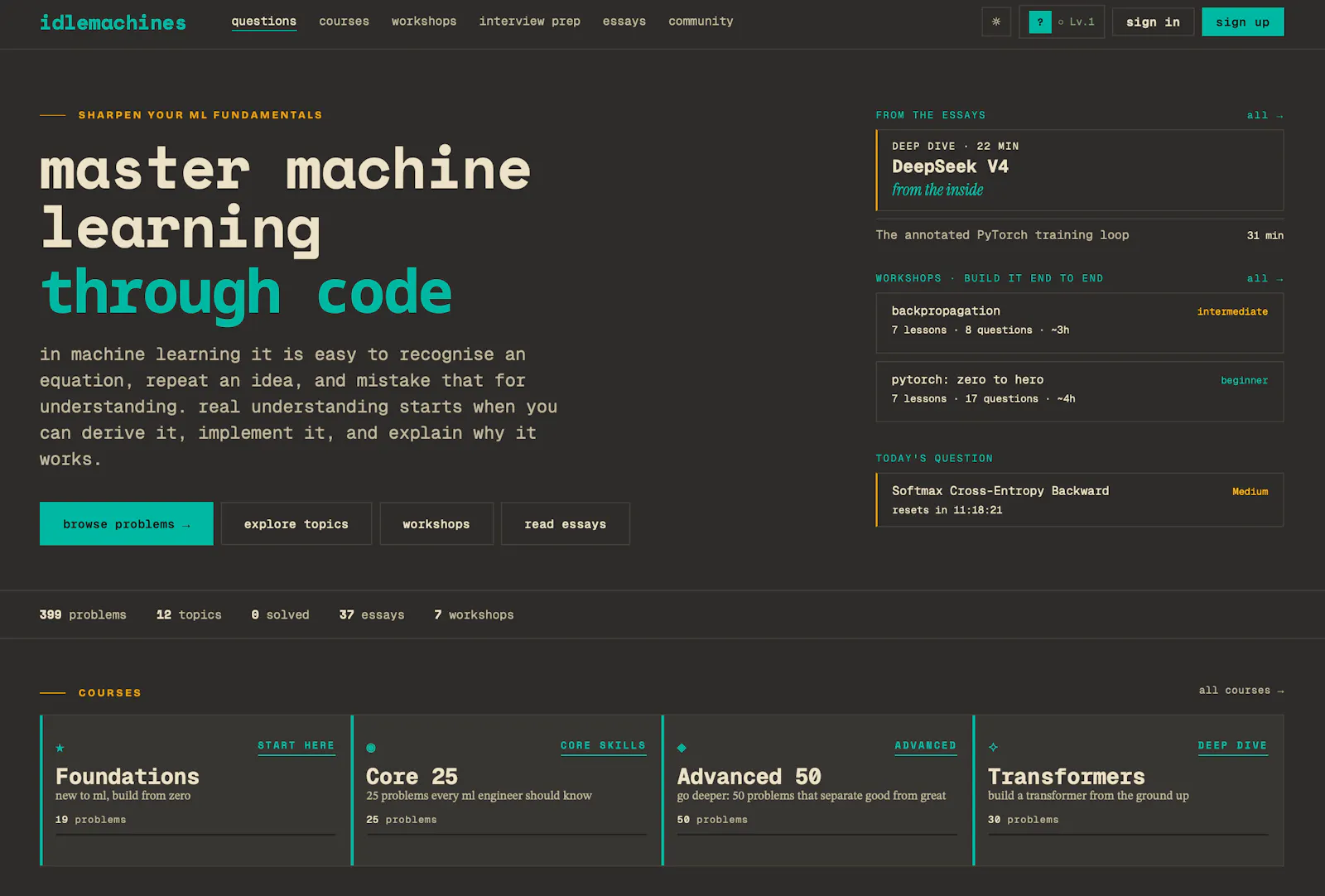Screen dimensions: 1325x896
Task: Click the Lv.1 level indicator
Action: [x=1077, y=22]
